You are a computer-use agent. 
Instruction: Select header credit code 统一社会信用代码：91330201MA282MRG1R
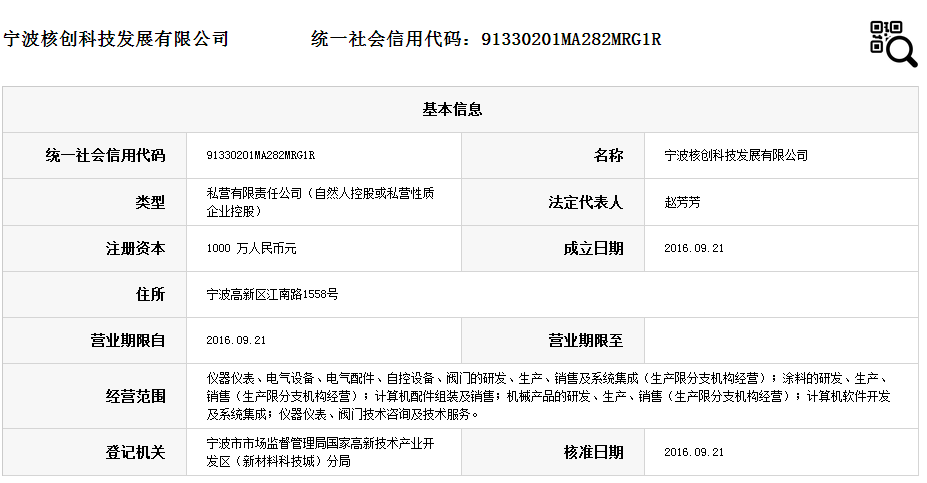pos(486,39)
